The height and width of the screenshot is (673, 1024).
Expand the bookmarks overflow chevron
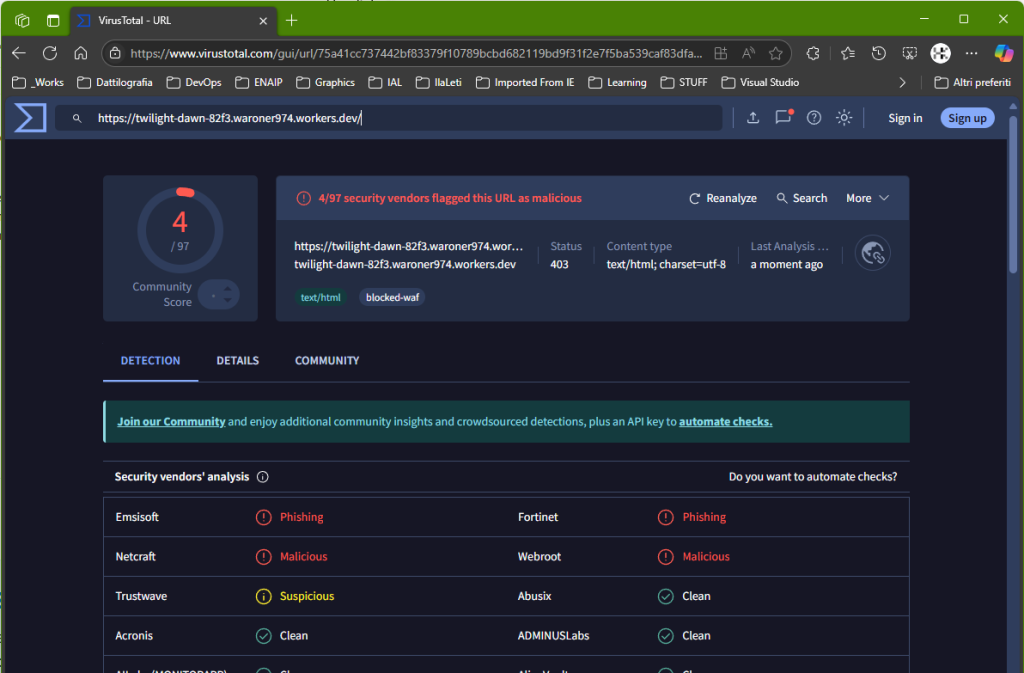903,83
